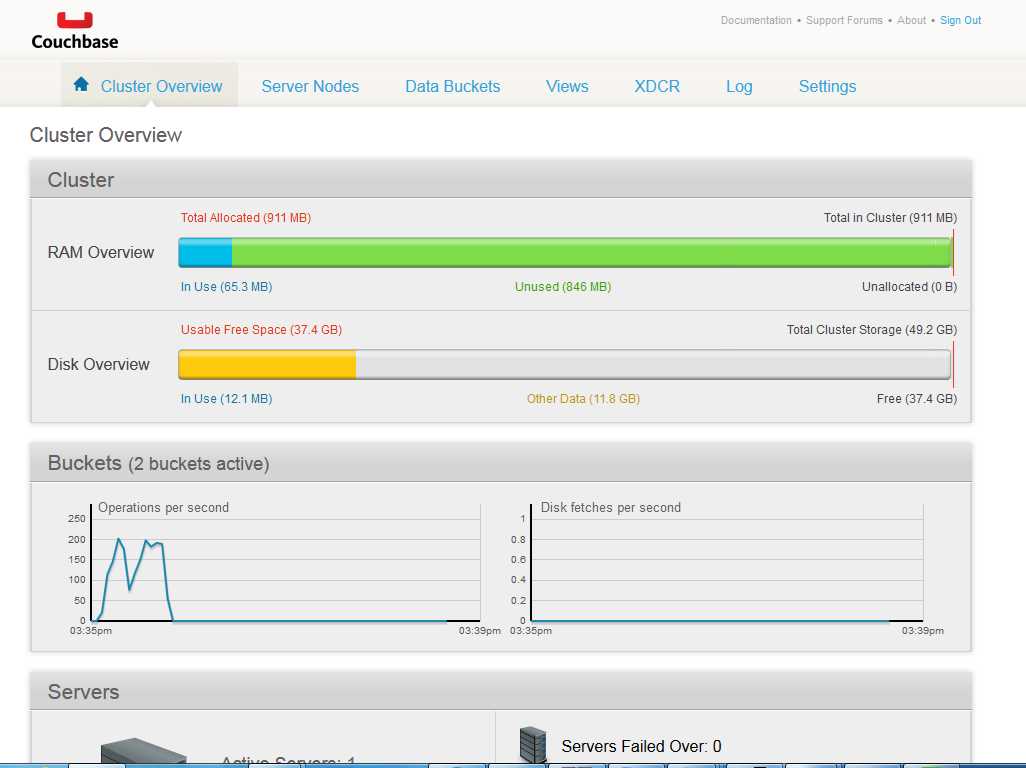The width and height of the screenshot is (1026, 768).
Task: Open the Documentation link
Action: pos(756,20)
